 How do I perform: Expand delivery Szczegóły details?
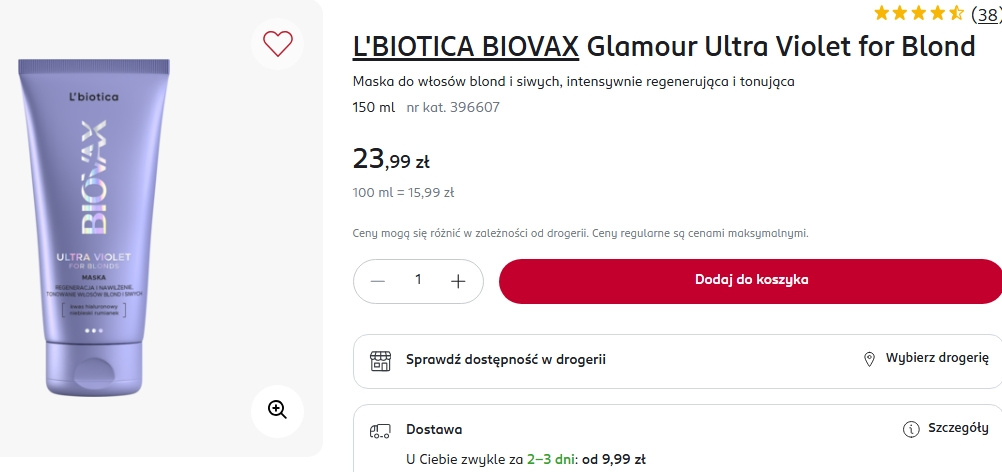[958, 429]
